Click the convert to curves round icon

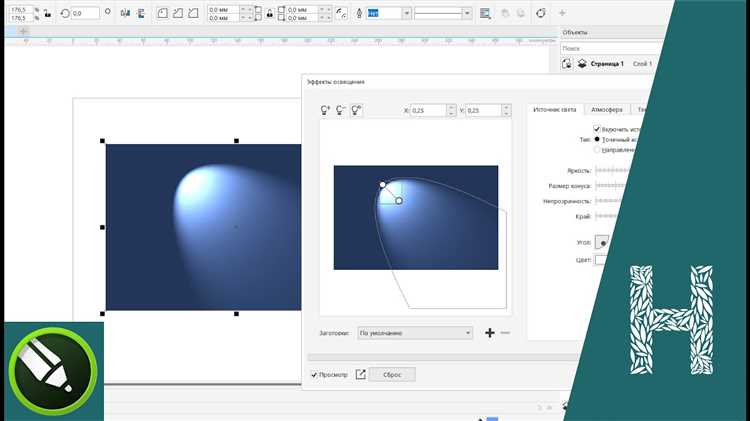(541, 13)
